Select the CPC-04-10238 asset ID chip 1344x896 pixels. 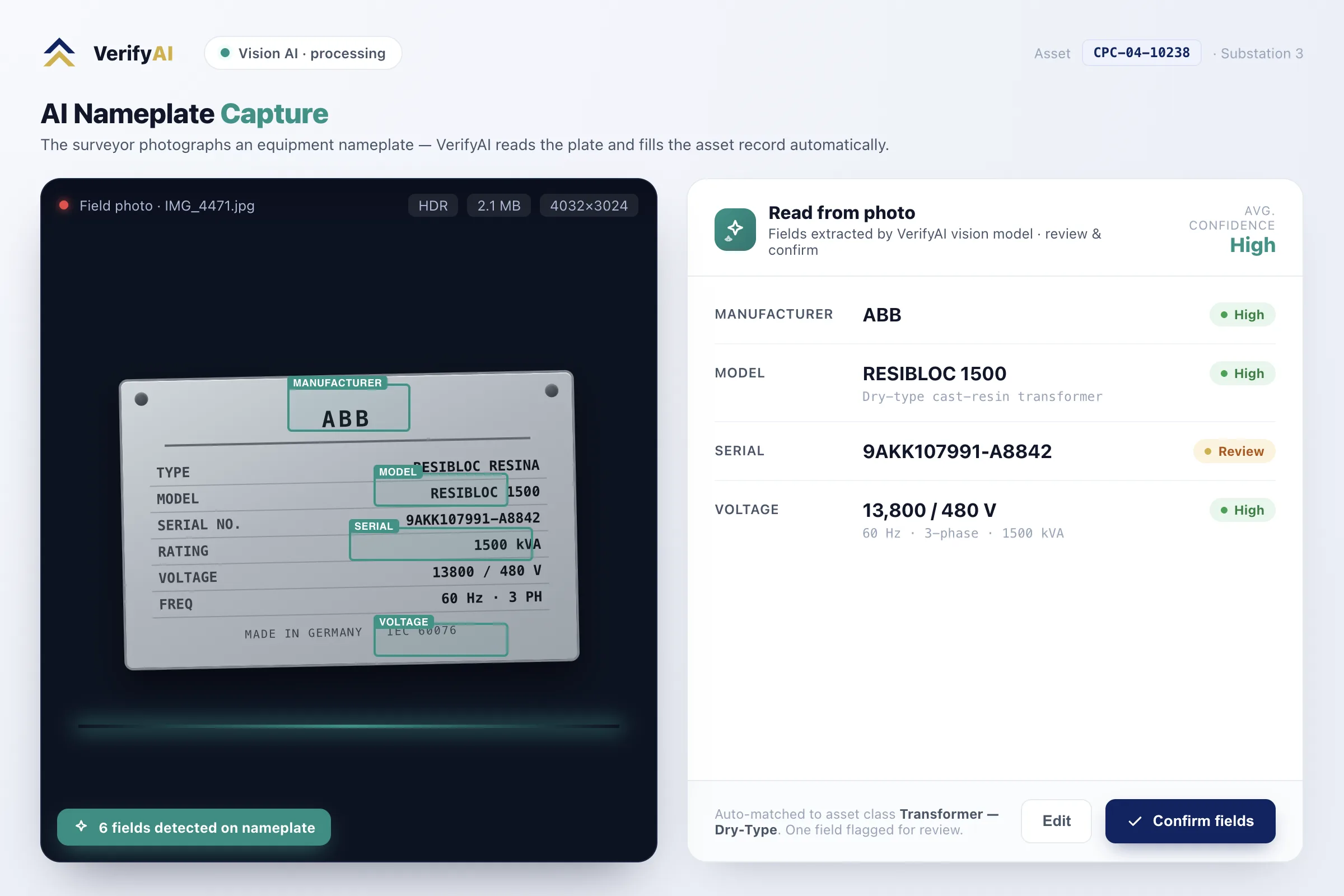coord(1141,53)
